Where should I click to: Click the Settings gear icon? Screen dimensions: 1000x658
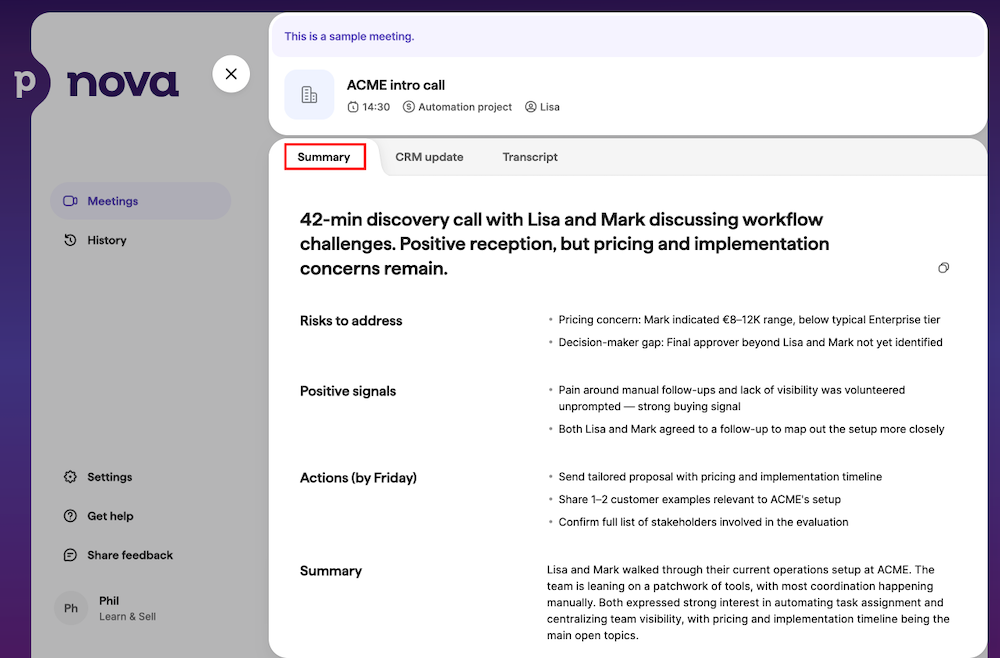[70, 477]
